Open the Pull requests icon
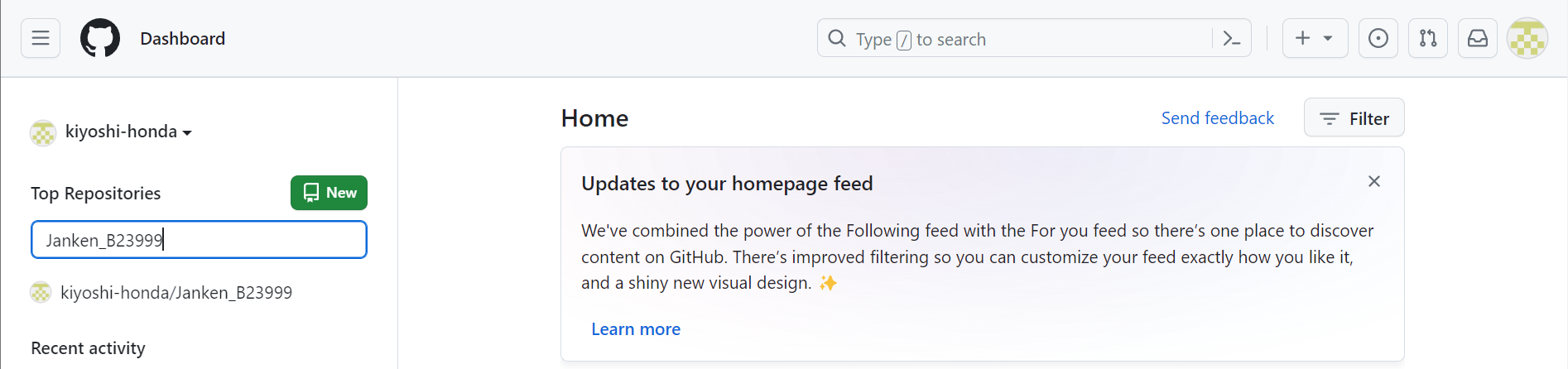 pos(1428,38)
